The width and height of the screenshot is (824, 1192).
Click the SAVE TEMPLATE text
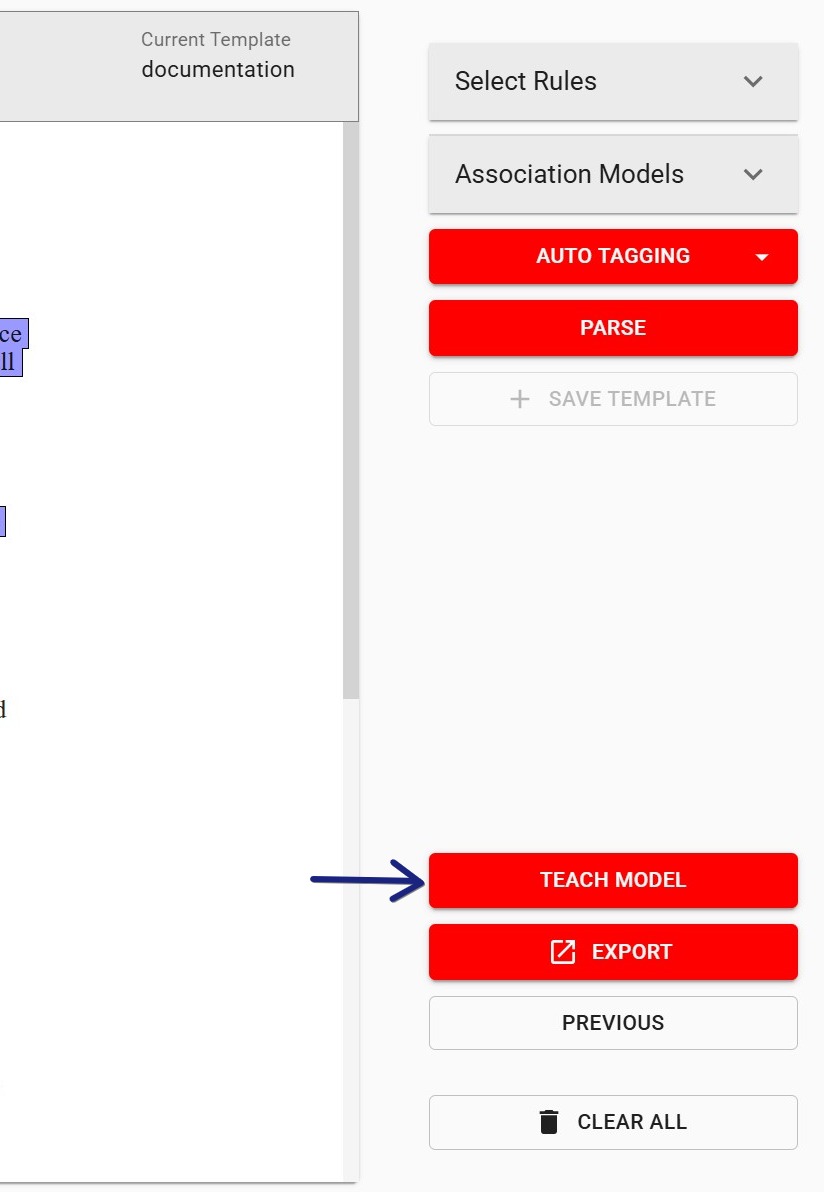tap(632, 399)
